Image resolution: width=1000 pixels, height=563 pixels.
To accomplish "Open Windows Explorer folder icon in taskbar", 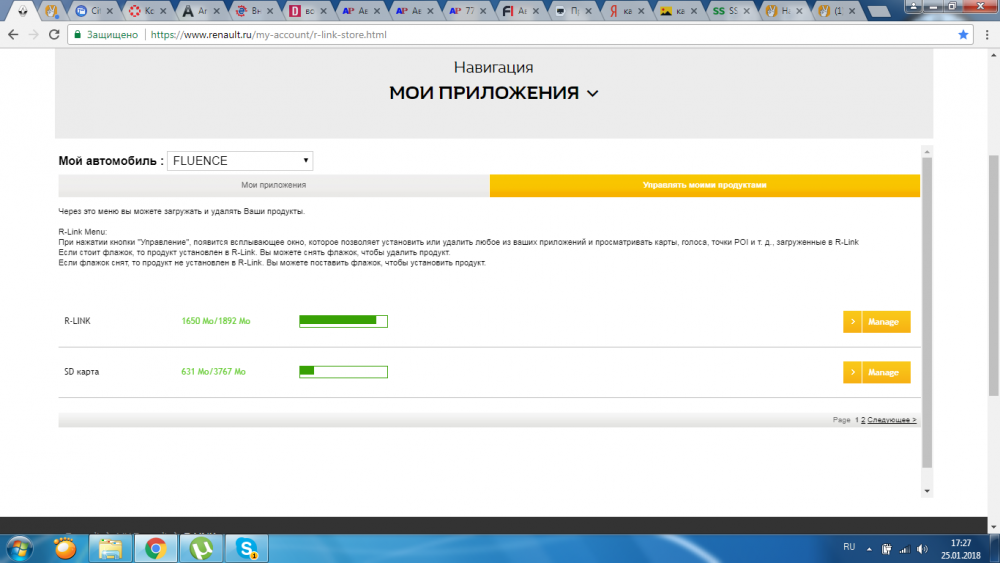I will pos(110,548).
